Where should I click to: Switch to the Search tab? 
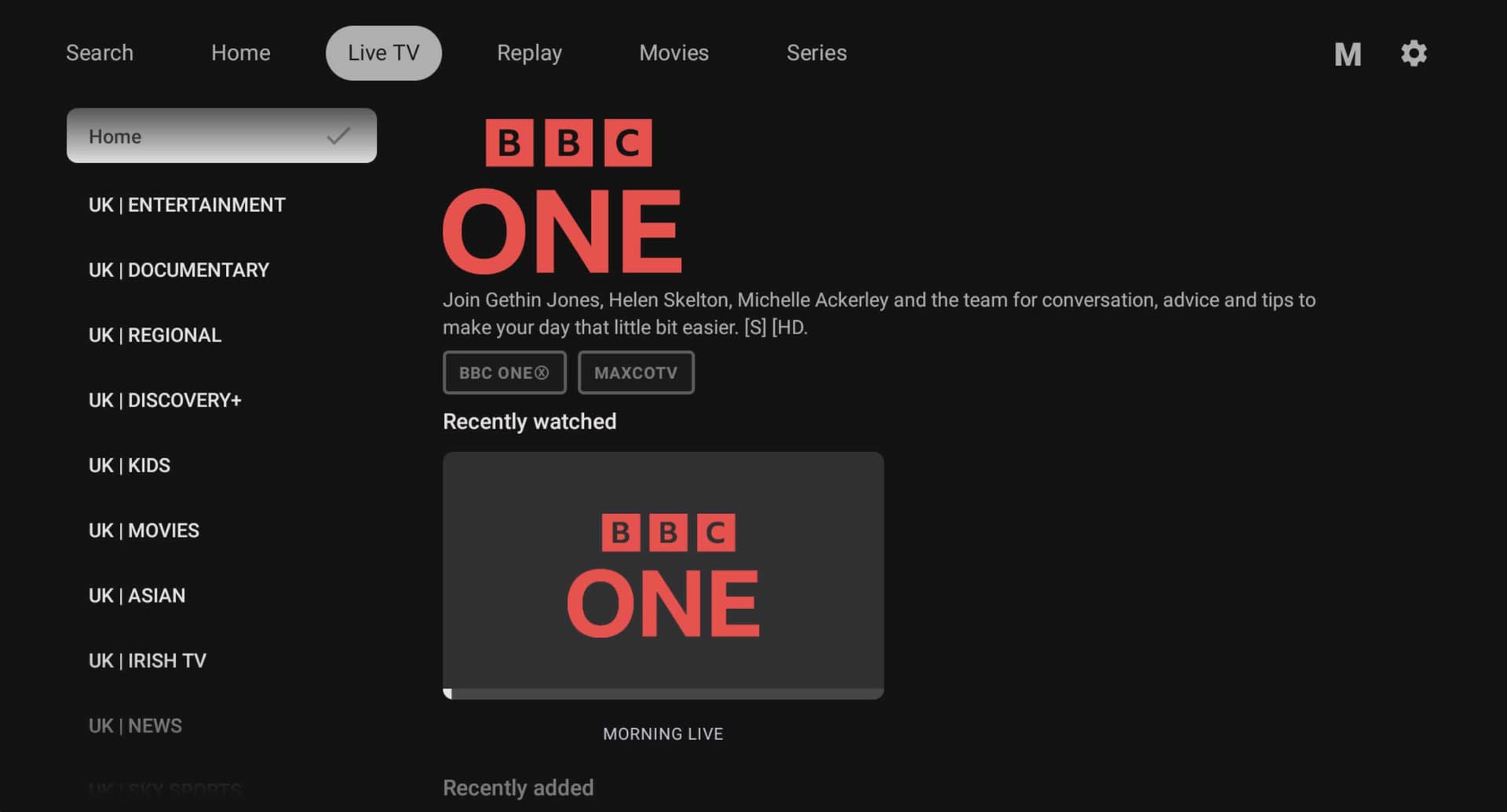[100, 53]
